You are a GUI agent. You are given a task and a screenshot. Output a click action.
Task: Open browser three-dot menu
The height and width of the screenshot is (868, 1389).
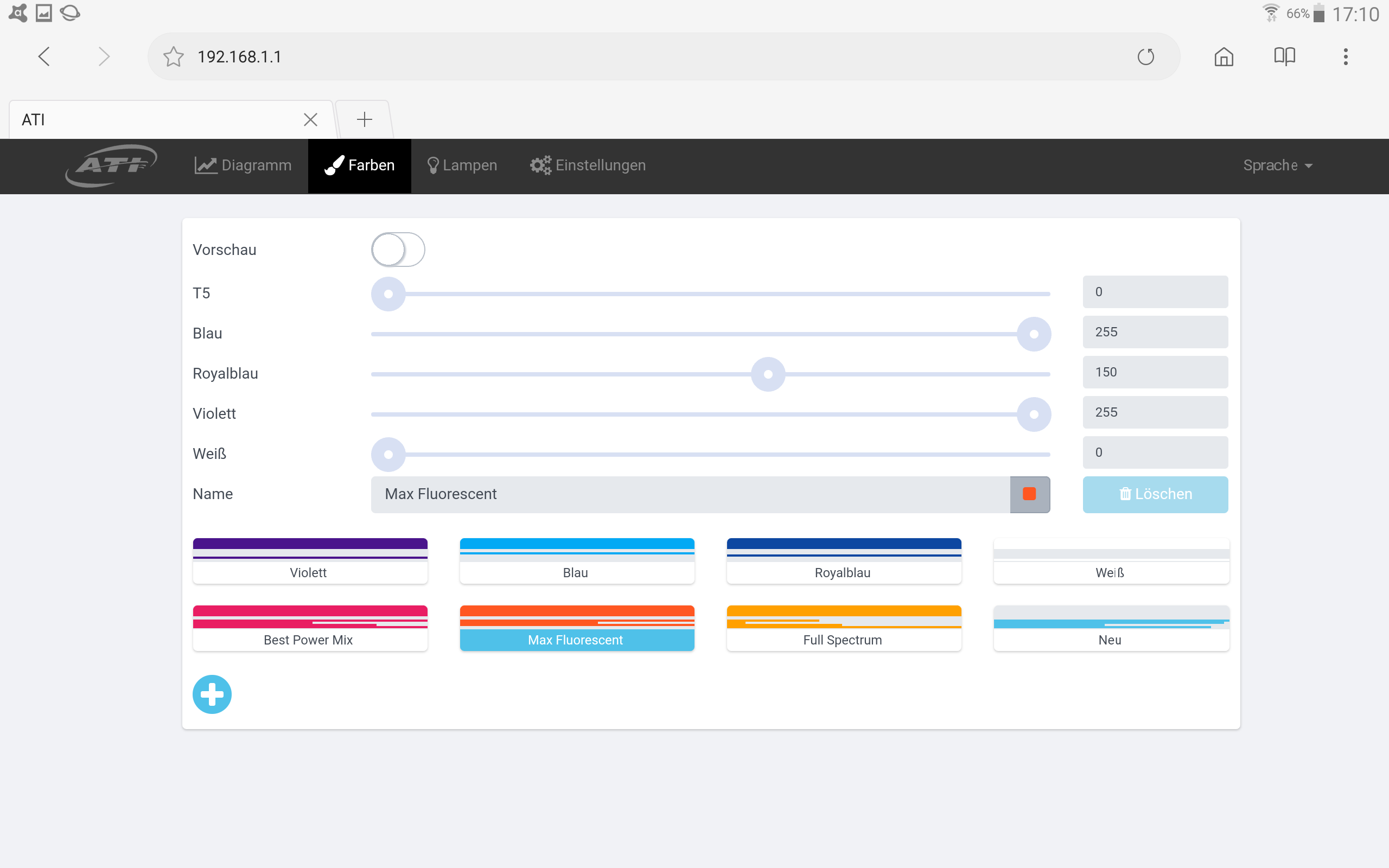click(1346, 57)
